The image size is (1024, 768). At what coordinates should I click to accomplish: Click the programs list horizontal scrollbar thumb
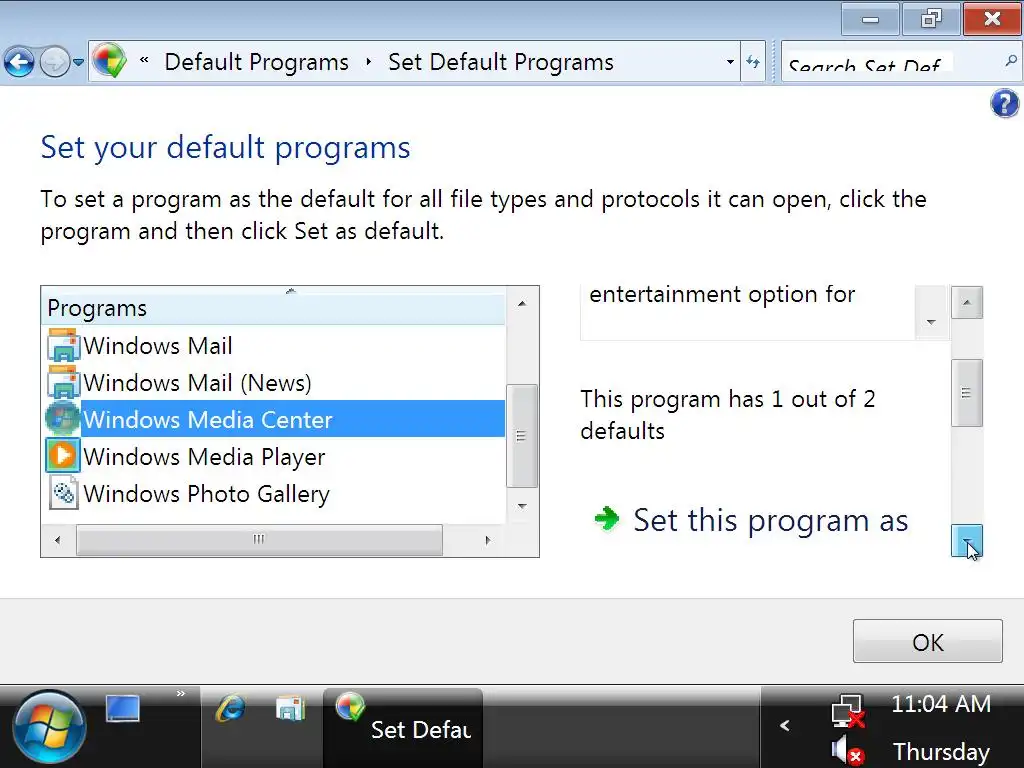[259, 540]
